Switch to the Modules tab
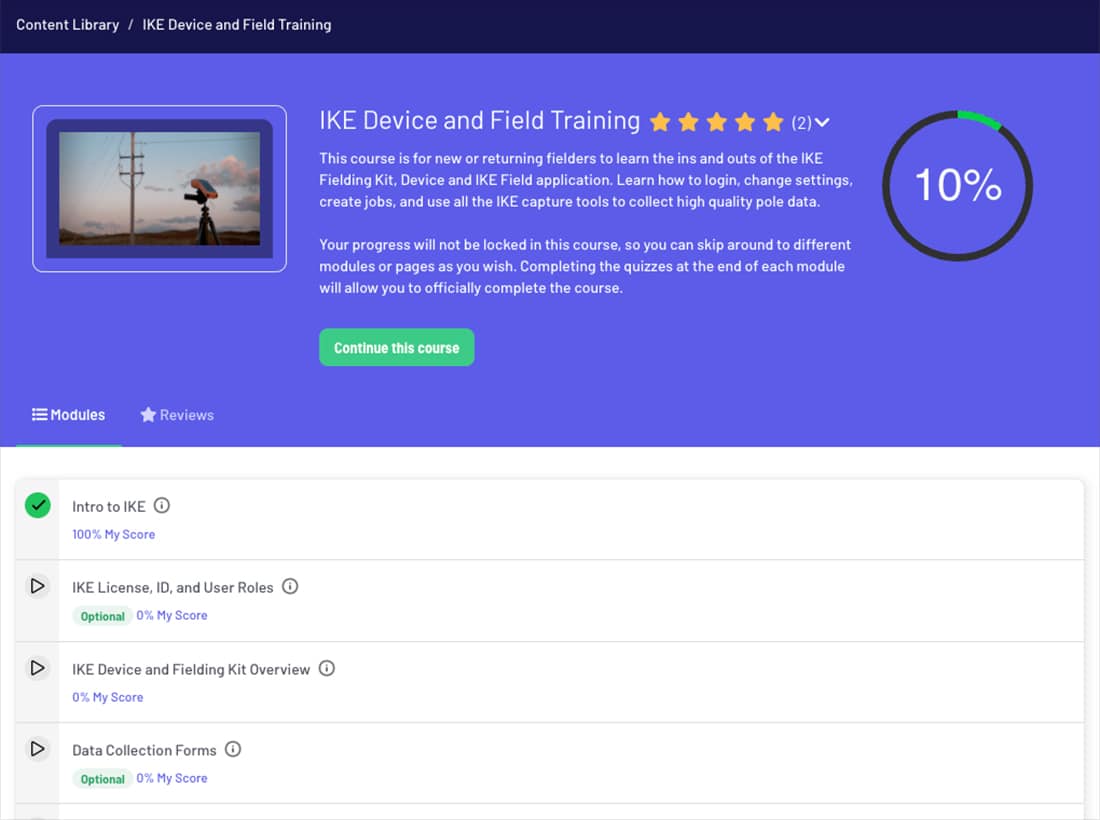 pos(69,415)
